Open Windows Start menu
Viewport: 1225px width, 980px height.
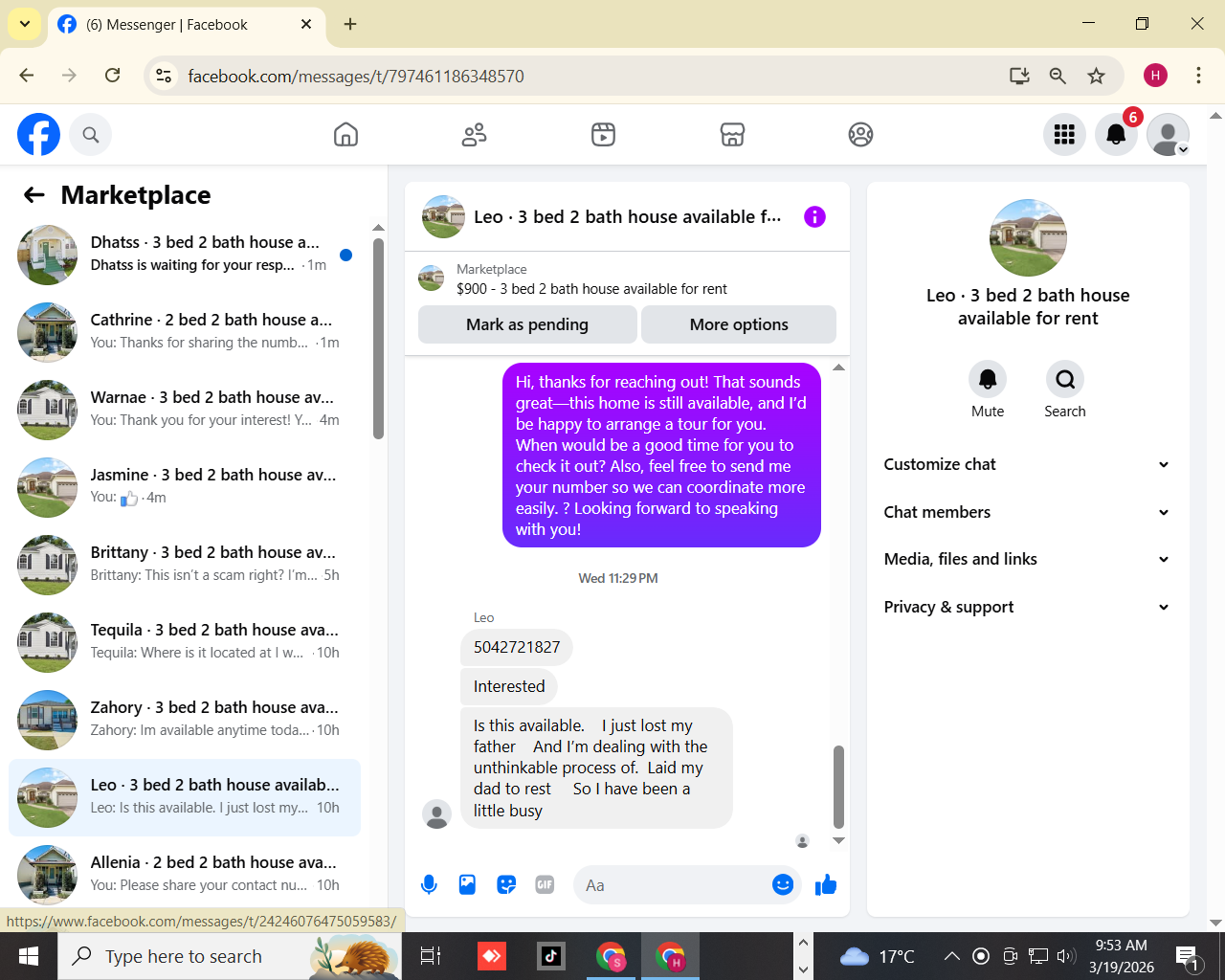click(x=29, y=956)
